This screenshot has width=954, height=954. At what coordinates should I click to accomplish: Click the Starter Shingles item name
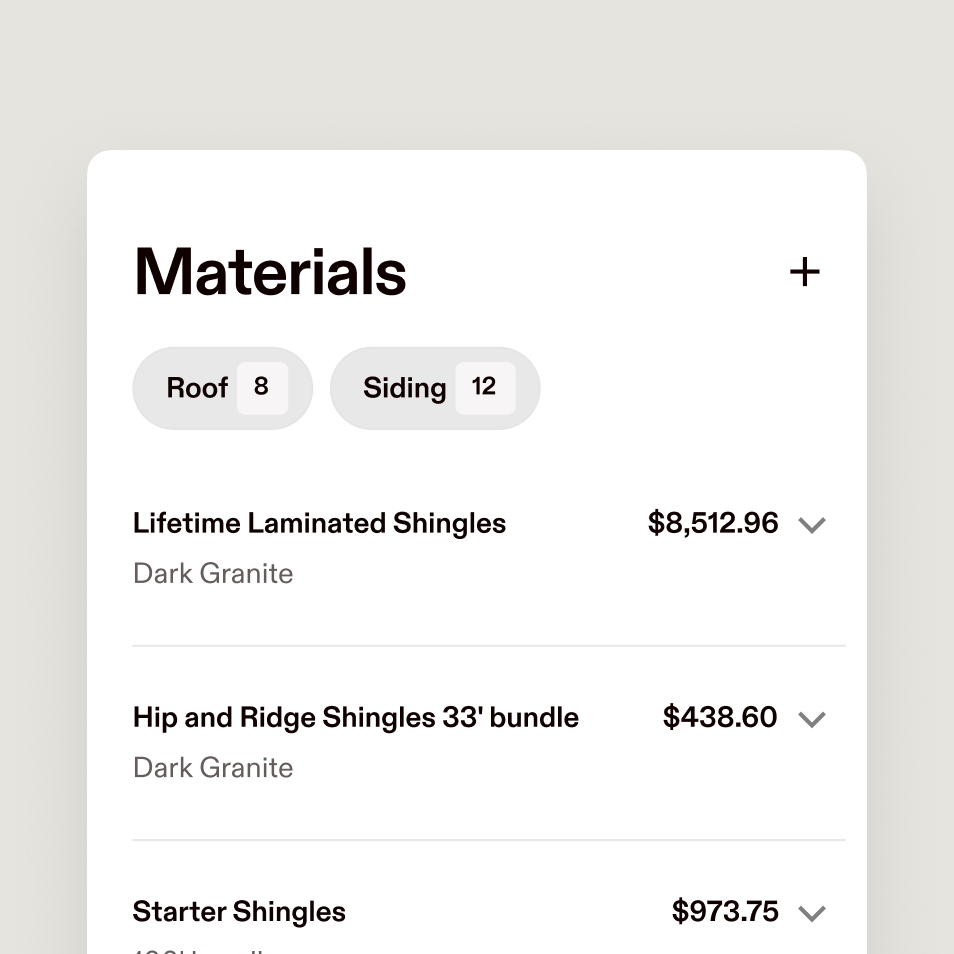click(238, 911)
